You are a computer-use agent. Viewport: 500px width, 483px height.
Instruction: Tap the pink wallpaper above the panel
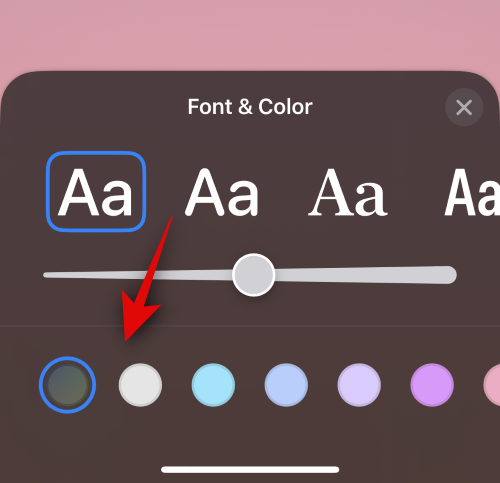coord(250,33)
